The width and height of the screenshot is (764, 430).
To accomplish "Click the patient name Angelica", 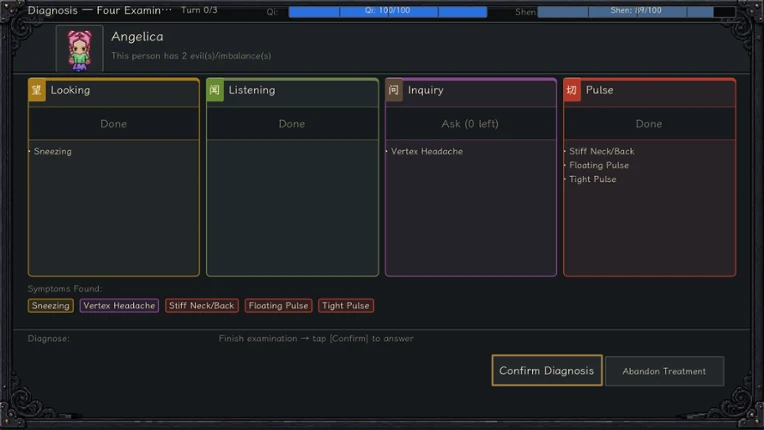I will pos(137,37).
